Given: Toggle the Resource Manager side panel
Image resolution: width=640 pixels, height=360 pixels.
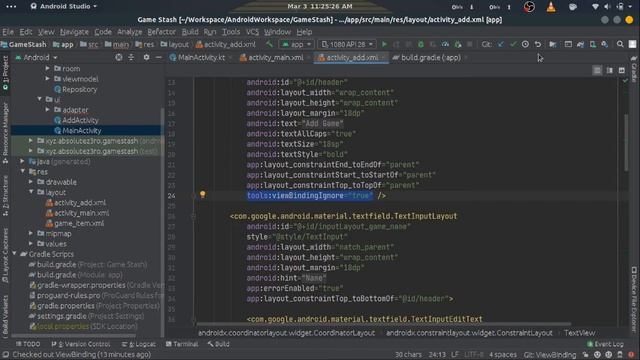Looking at the screenshot, I should pos(5,133).
